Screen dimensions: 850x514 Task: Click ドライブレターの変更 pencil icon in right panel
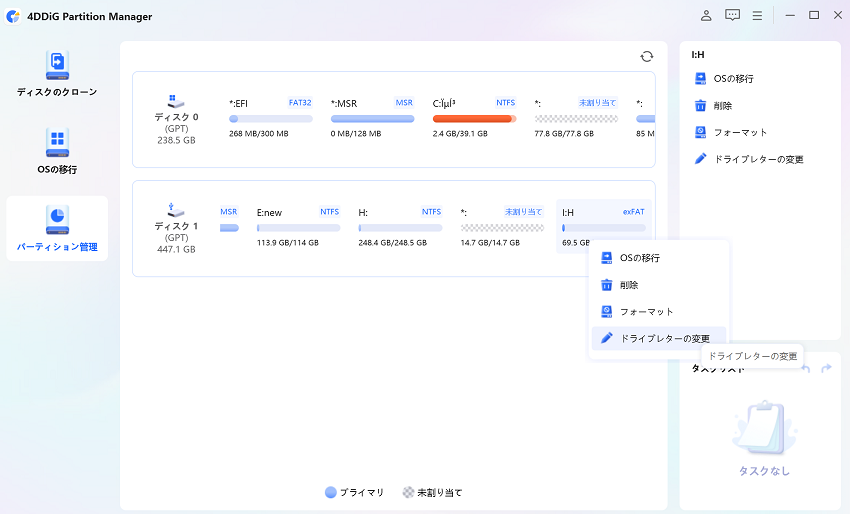click(700, 158)
